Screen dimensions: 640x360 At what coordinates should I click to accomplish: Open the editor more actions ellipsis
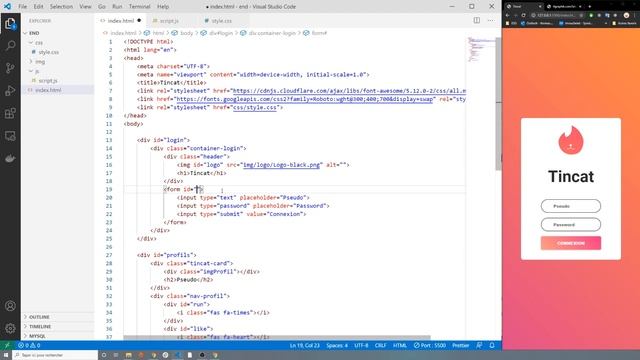pyautogui.click(x=491, y=20)
